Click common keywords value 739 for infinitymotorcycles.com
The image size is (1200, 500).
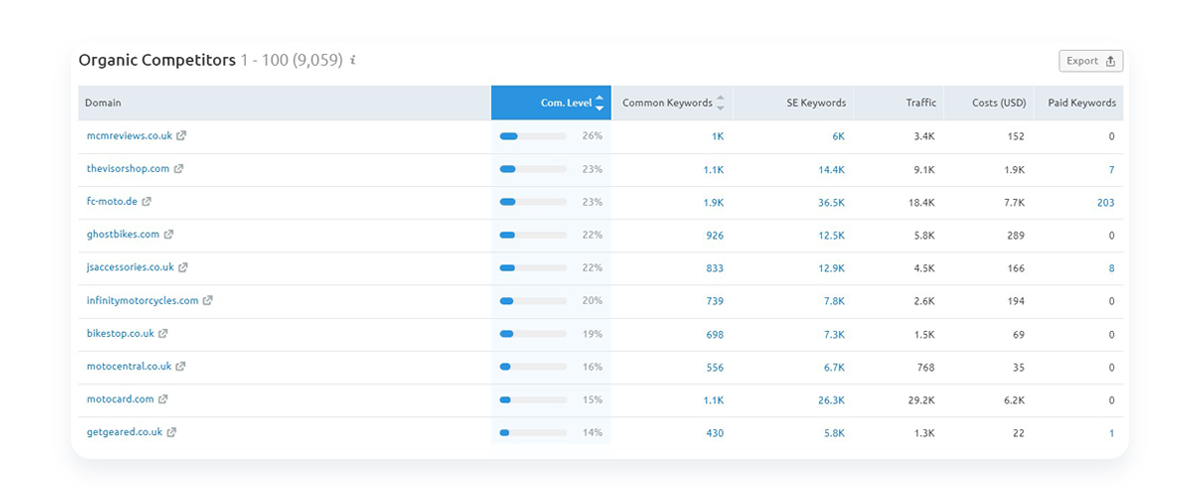(x=714, y=301)
